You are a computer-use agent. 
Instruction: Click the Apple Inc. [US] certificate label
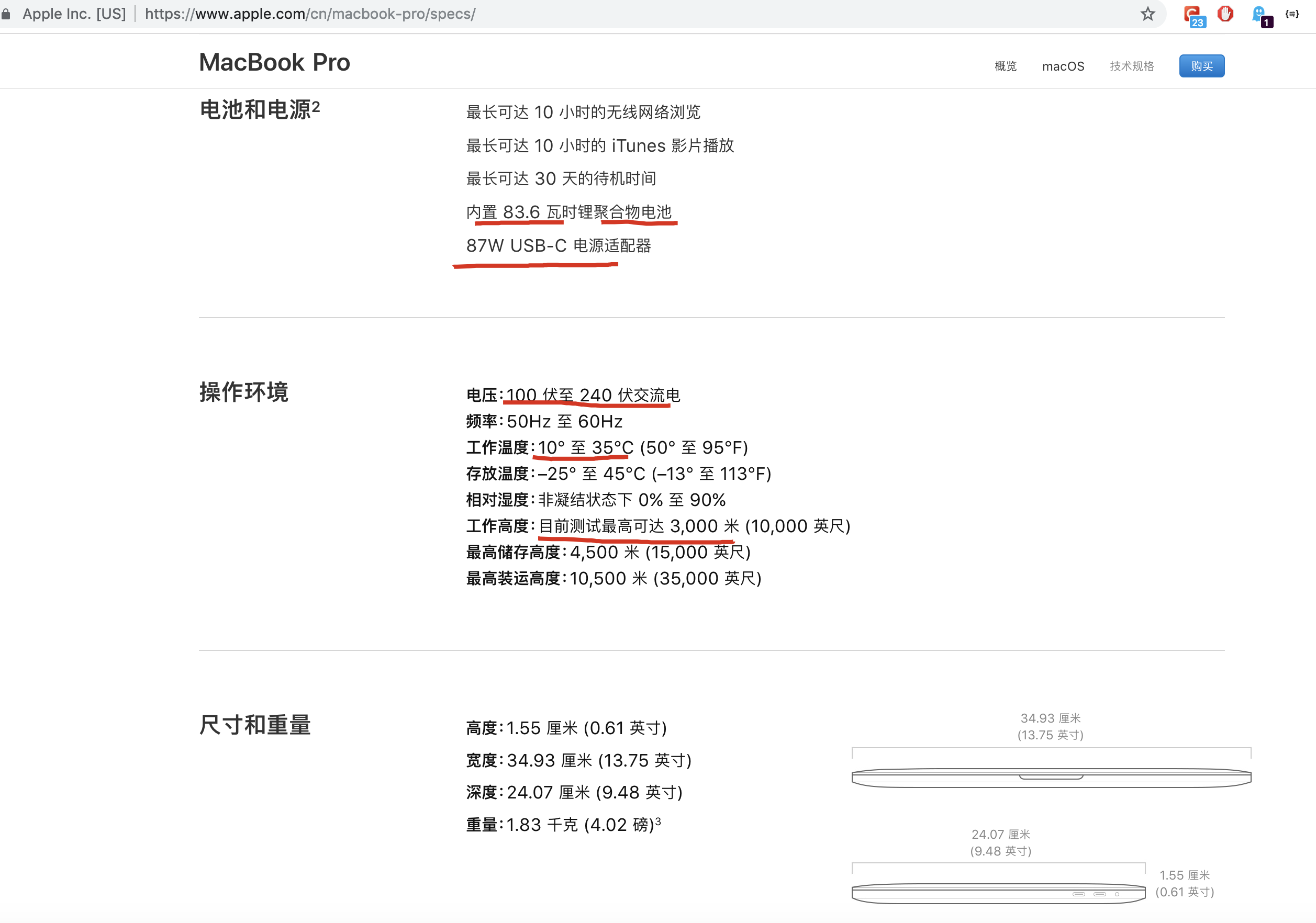click(74, 14)
